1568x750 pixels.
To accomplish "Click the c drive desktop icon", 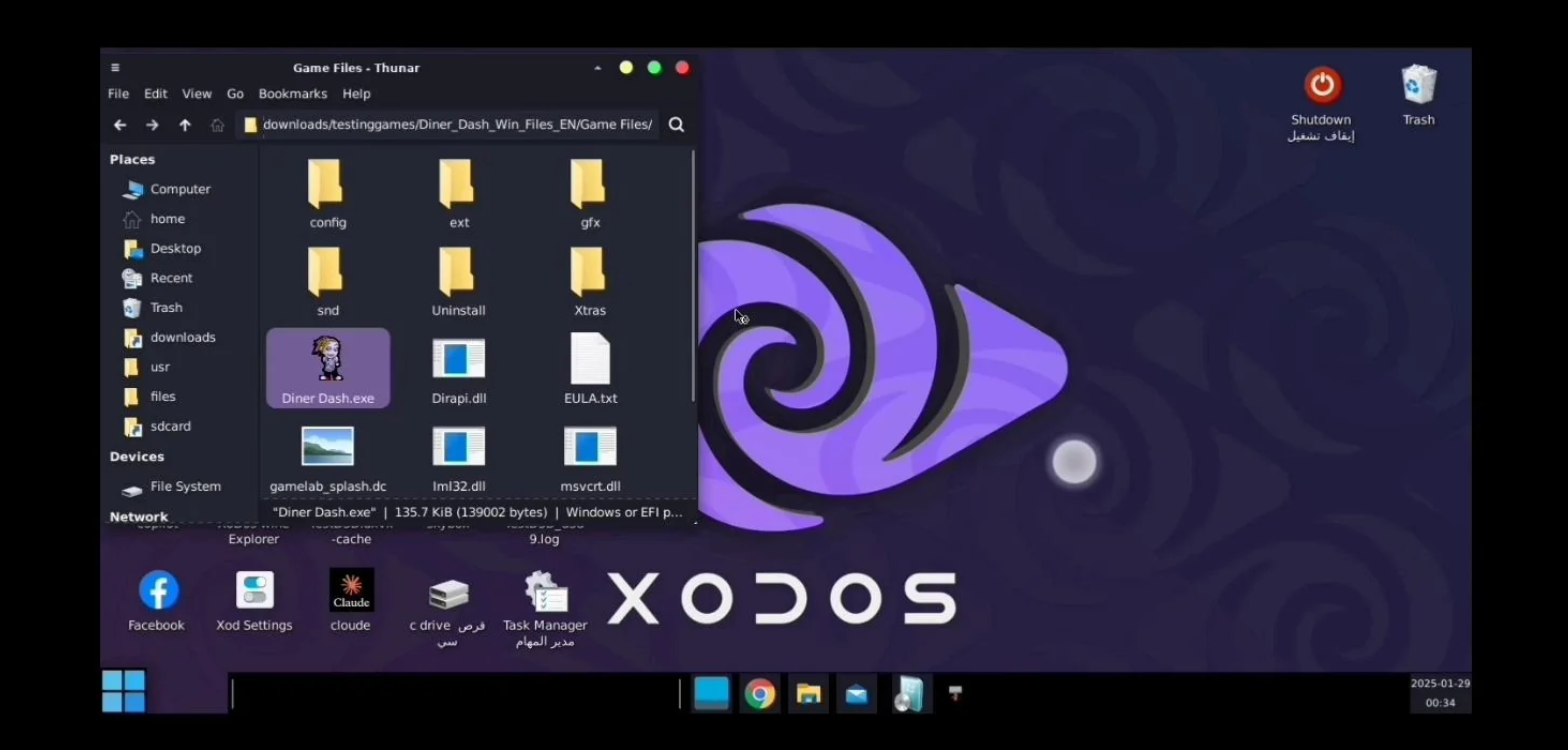I will coord(447,612).
